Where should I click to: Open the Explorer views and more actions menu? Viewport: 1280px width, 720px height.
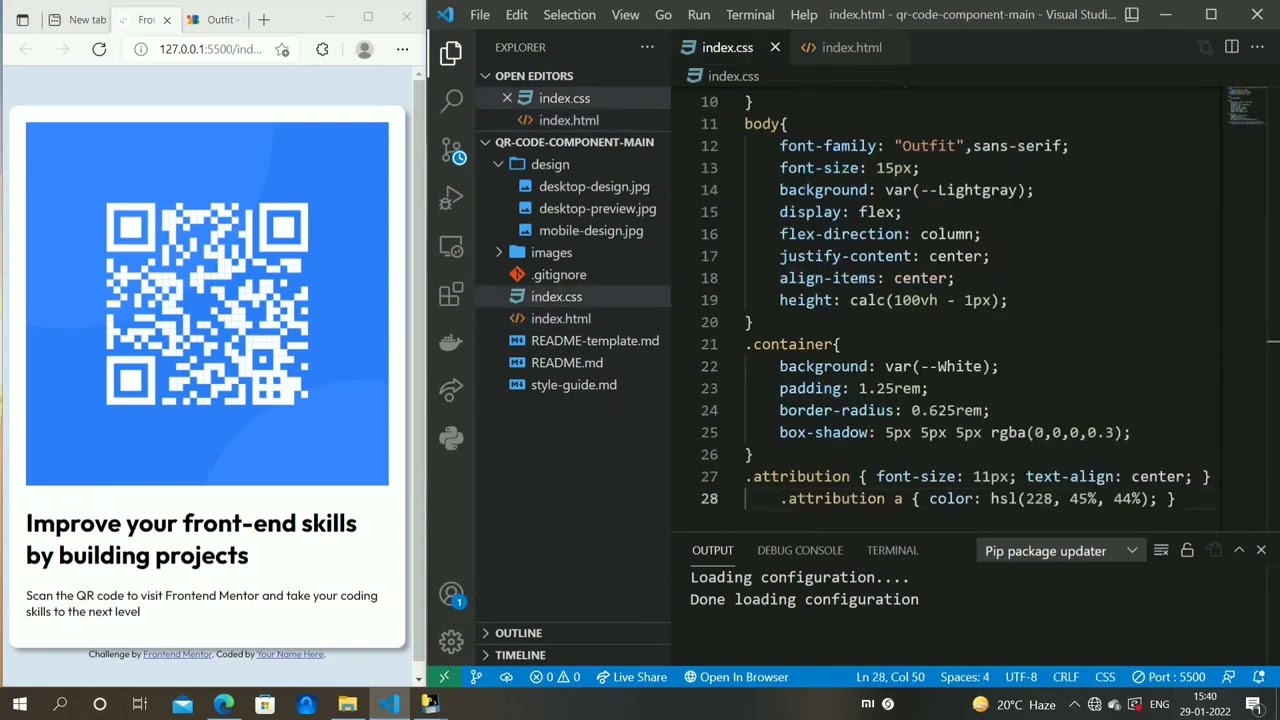coord(647,47)
